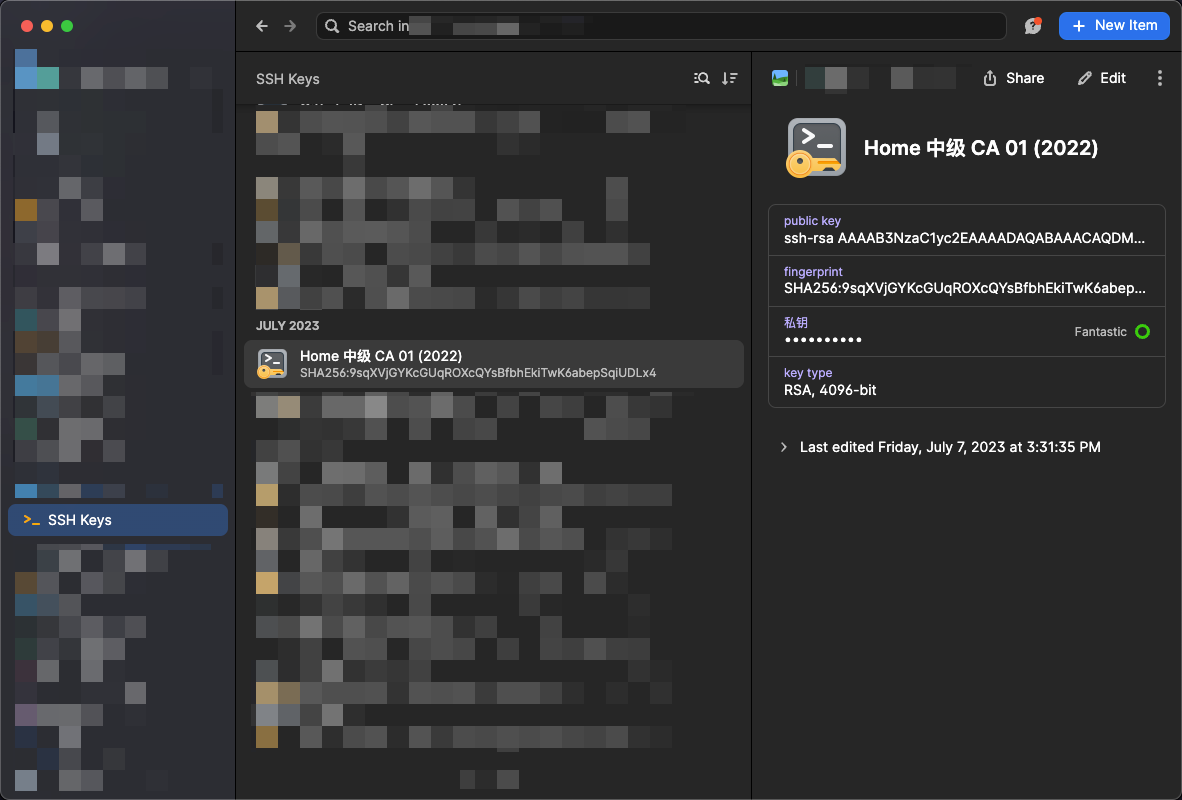This screenshot has height=800, width=1182.
Task: Click the vault icon in detail header
Action: point(780,78)
